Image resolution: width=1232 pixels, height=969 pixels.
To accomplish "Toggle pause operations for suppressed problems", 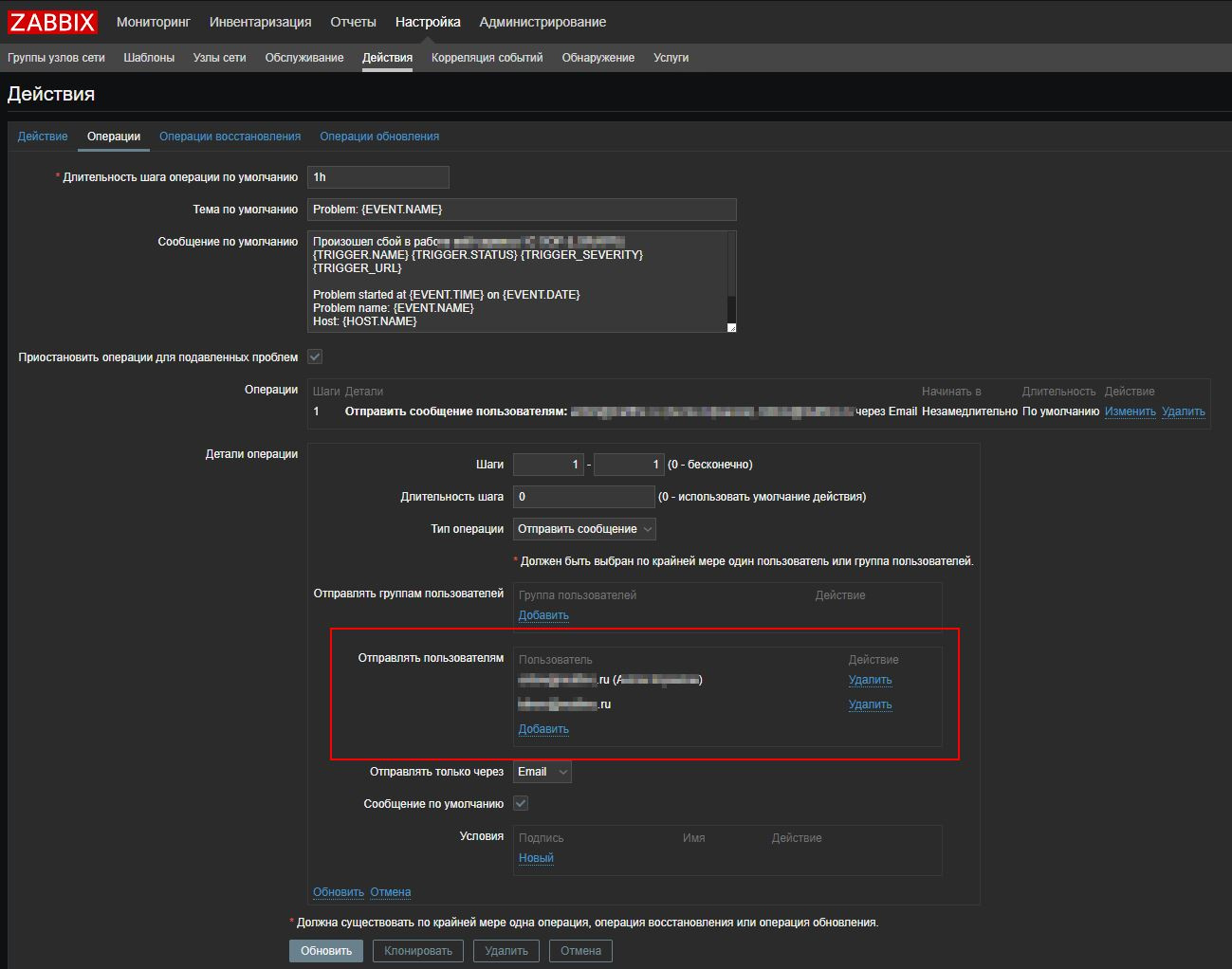I will [x=315, y=357].
